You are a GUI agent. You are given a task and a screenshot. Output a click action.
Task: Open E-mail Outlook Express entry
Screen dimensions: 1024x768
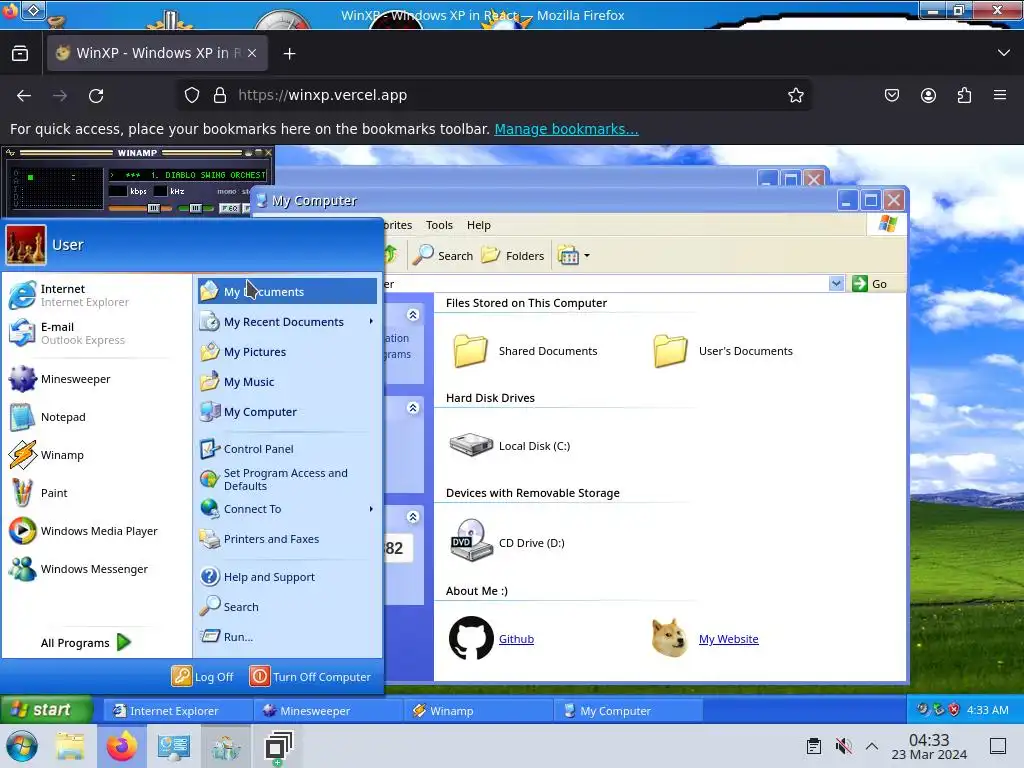[95, 333]
